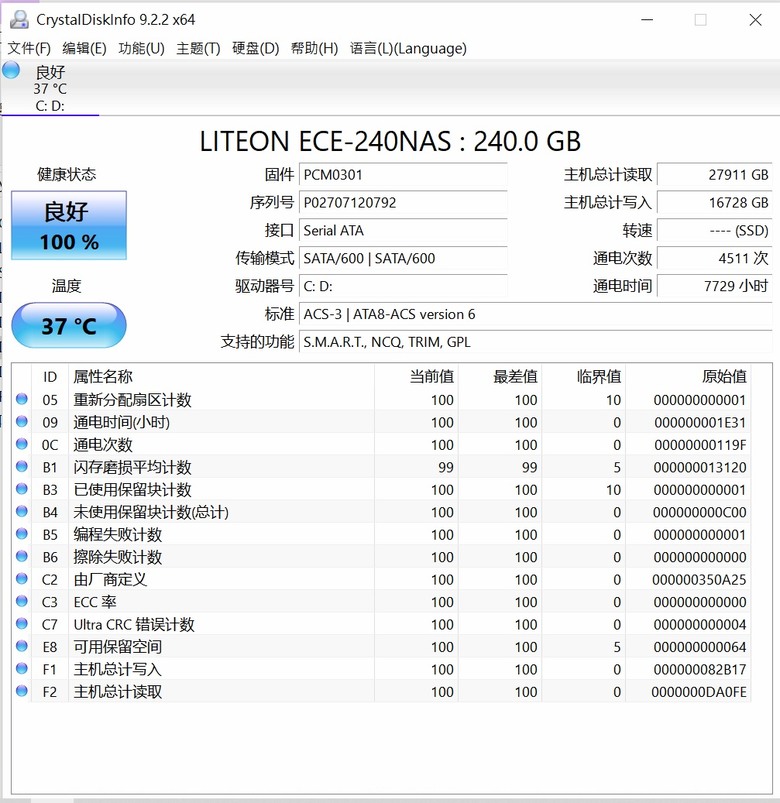Image resolution: width=780 pixels, height=803 pixels.
Task: Click the 接口 field showing Serial ATA
Action: [x=403, y=230]
